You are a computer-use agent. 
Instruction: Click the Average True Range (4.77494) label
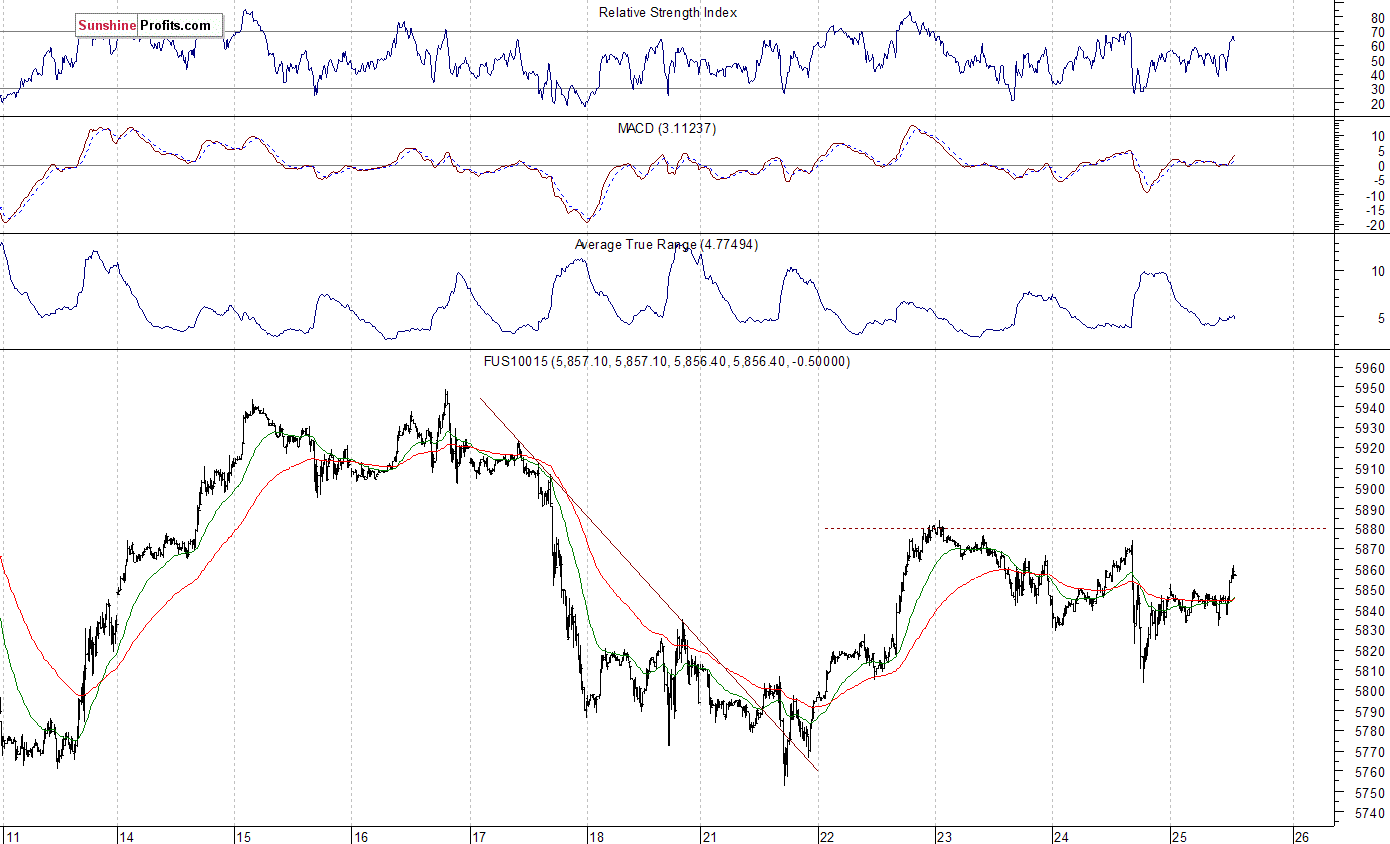pos(666,244)
